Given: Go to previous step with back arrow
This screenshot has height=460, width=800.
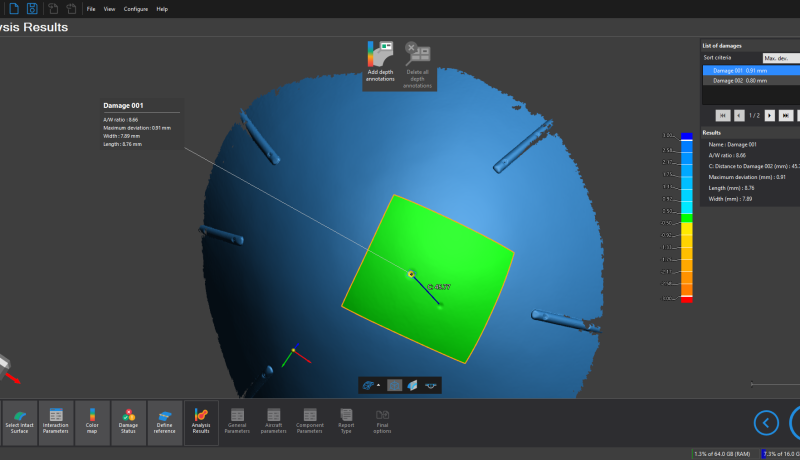Looking at the screenshot, I should pyautogui.click(x=766, y=422).
